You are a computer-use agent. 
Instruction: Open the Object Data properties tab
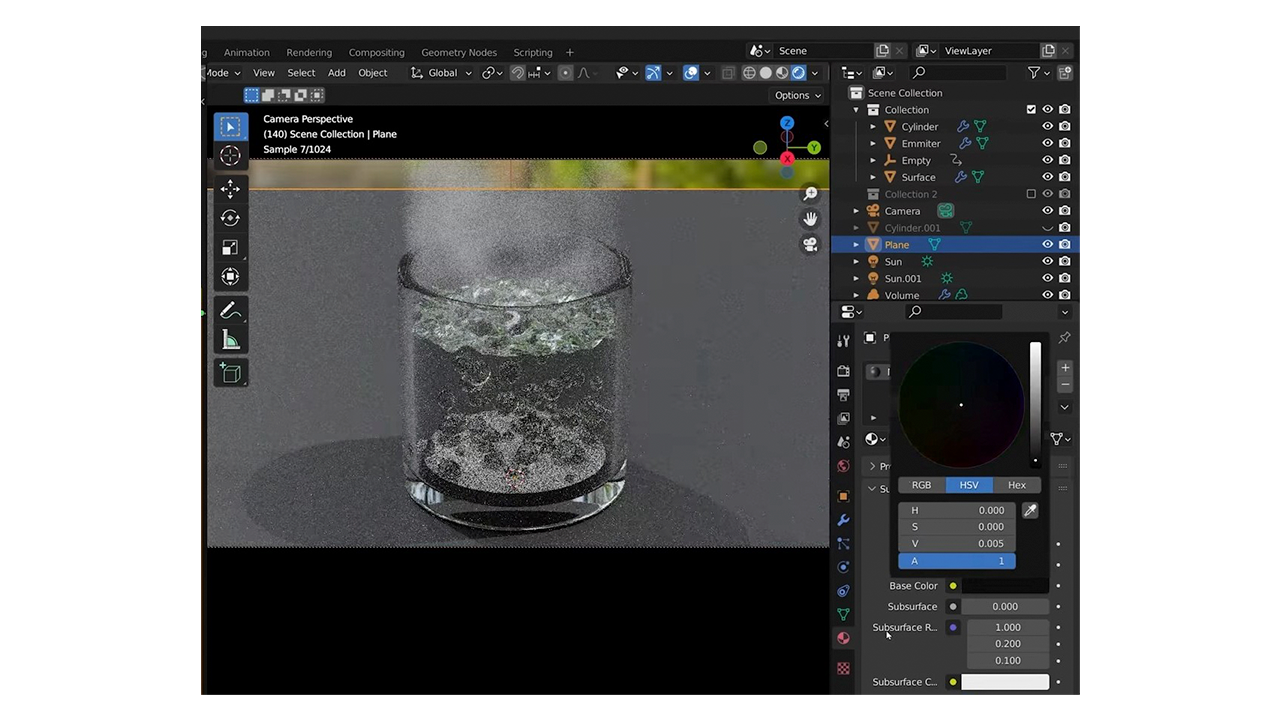point(843,615)
